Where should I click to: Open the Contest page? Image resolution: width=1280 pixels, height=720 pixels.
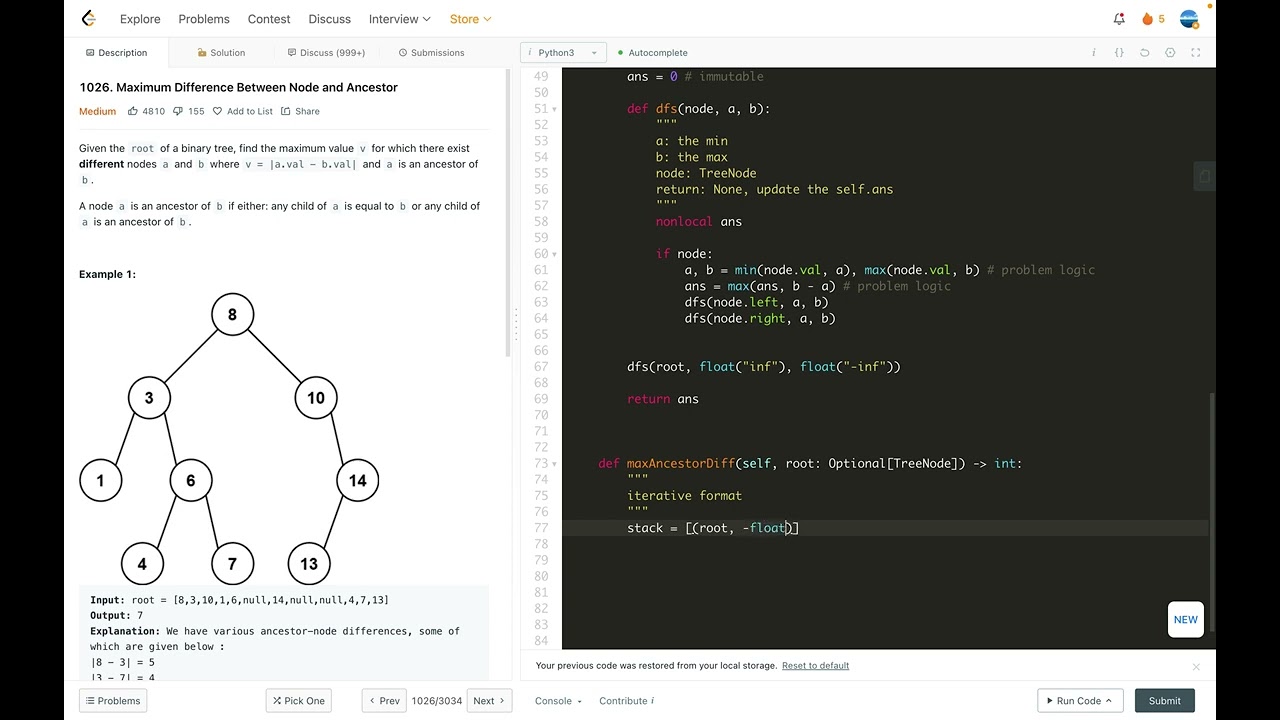pos(269,19)
